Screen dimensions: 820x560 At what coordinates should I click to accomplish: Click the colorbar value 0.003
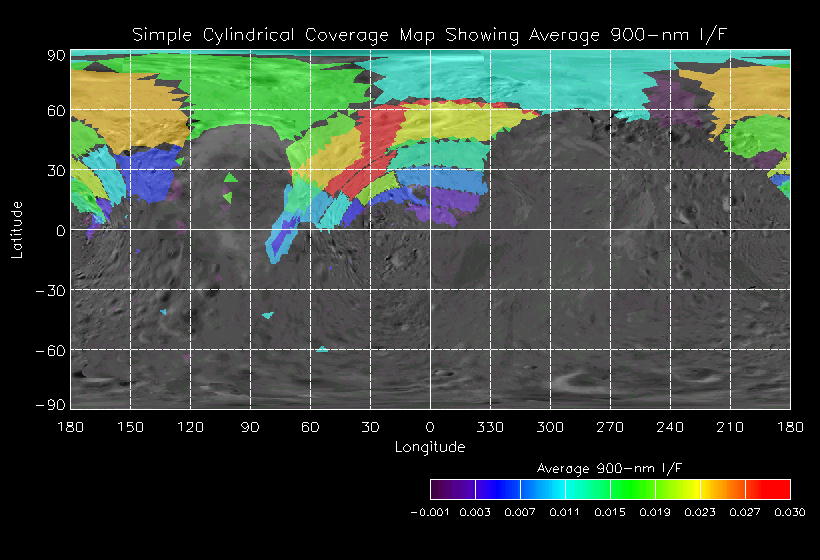[475, 512]
